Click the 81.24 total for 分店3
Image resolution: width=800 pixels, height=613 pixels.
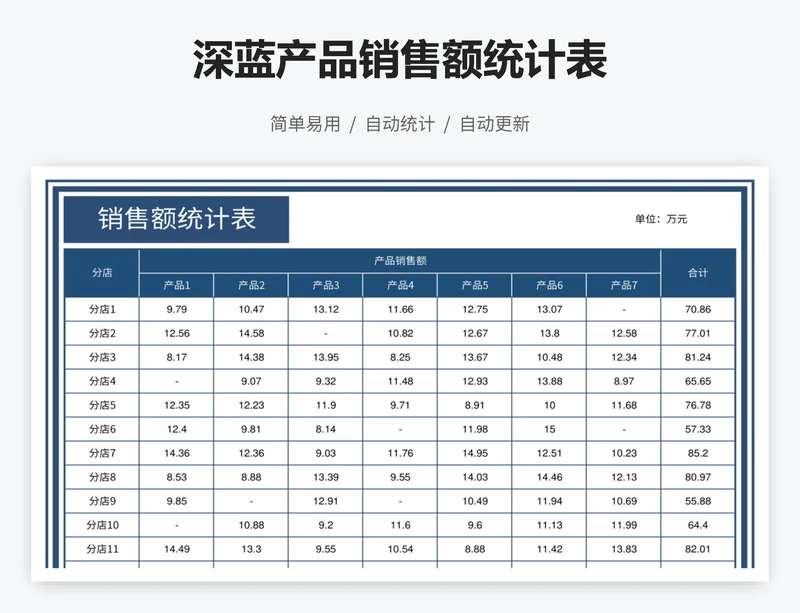(698, 357)
